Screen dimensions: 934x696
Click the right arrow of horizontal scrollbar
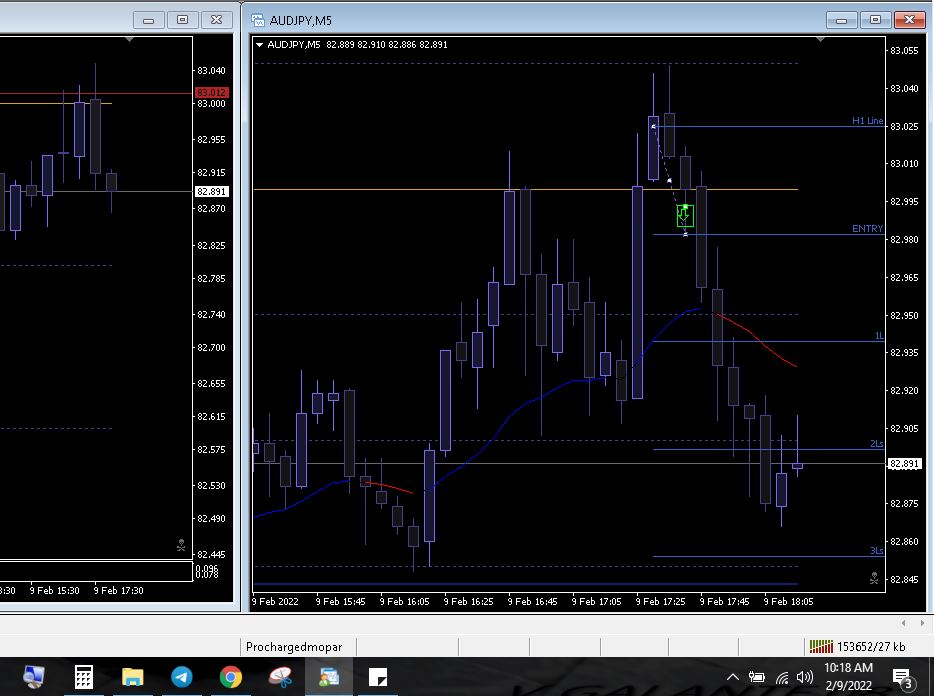(920, 623)
